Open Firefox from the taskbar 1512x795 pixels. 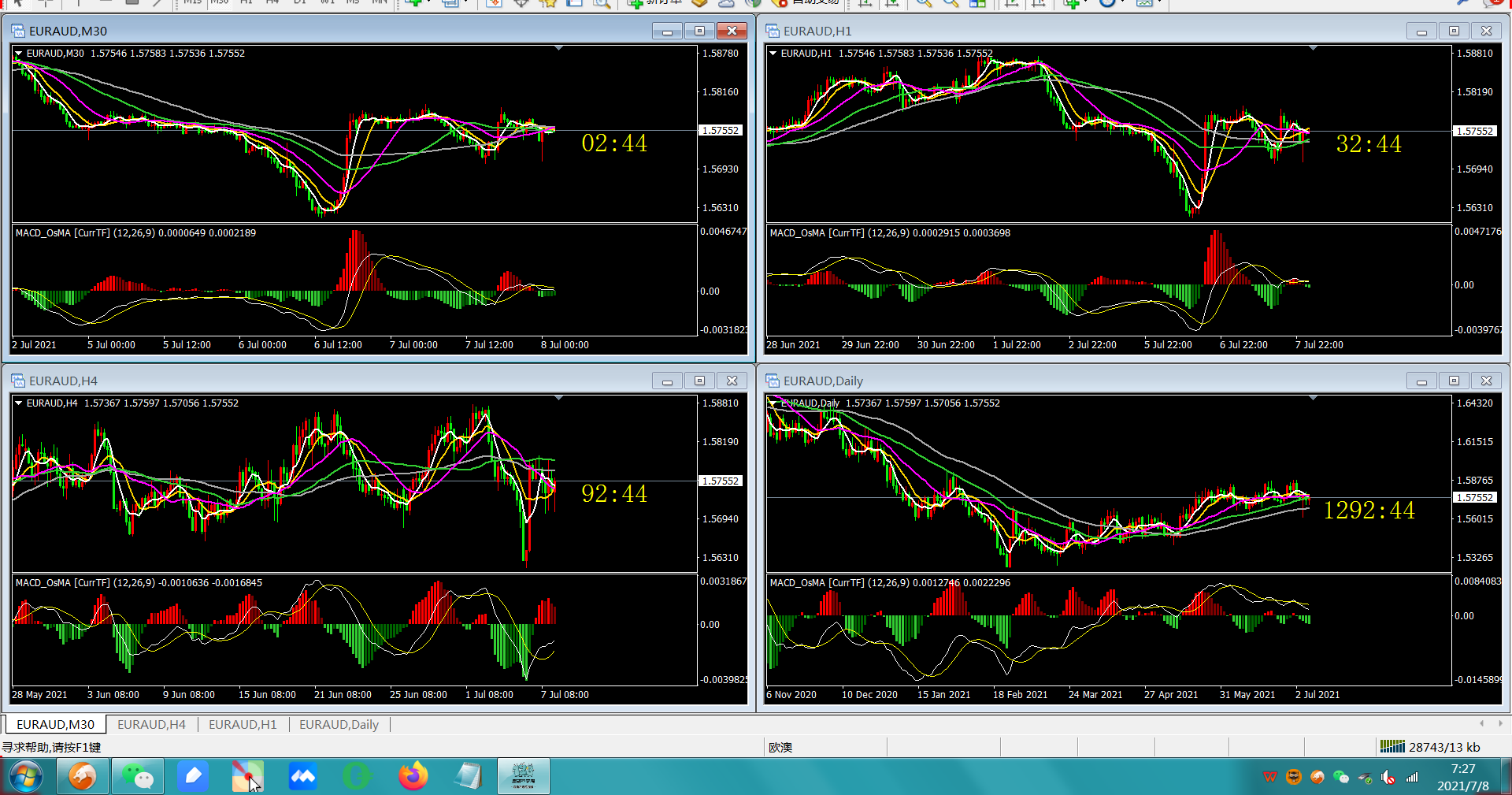(x=413, y=776)
